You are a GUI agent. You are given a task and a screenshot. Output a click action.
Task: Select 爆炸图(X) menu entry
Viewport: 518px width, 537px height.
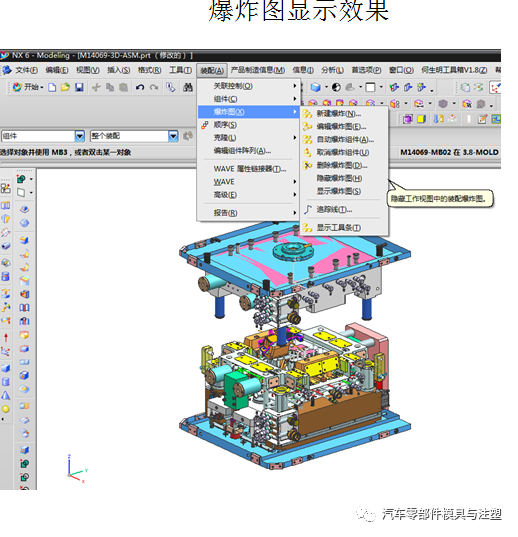(249, 112)
